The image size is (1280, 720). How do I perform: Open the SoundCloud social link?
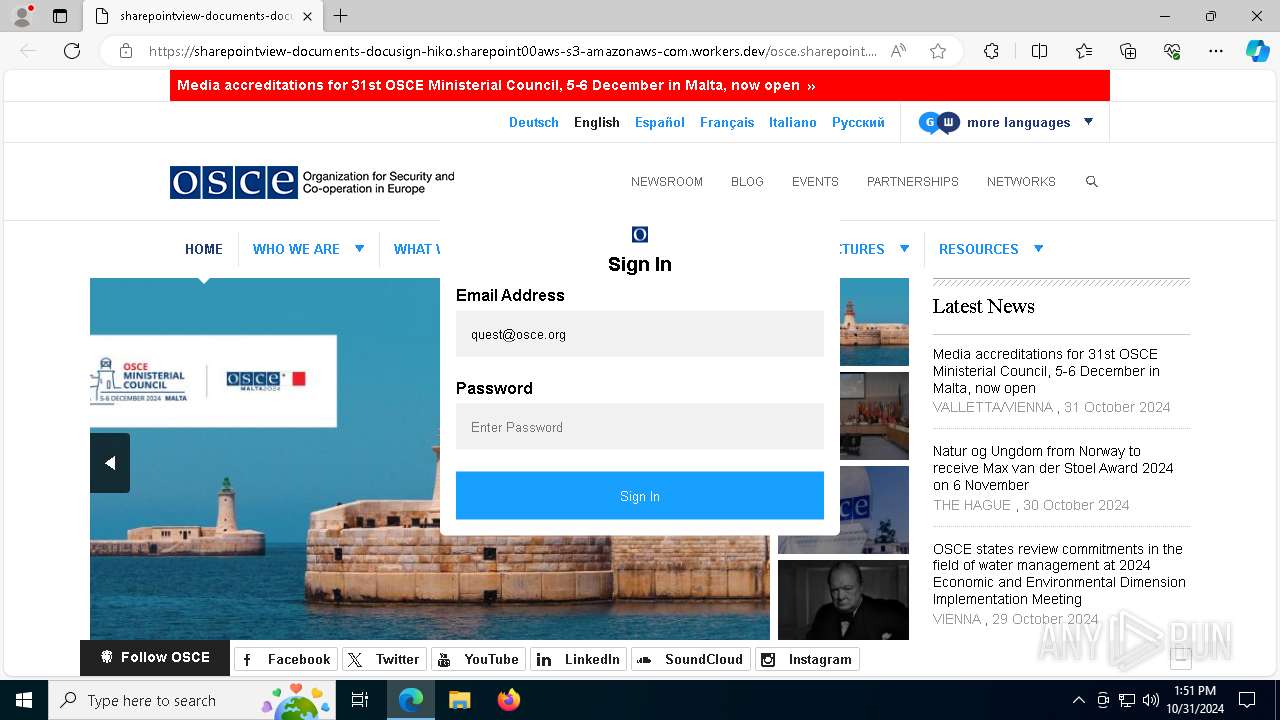pyautogui.click(x=691, y=659)
